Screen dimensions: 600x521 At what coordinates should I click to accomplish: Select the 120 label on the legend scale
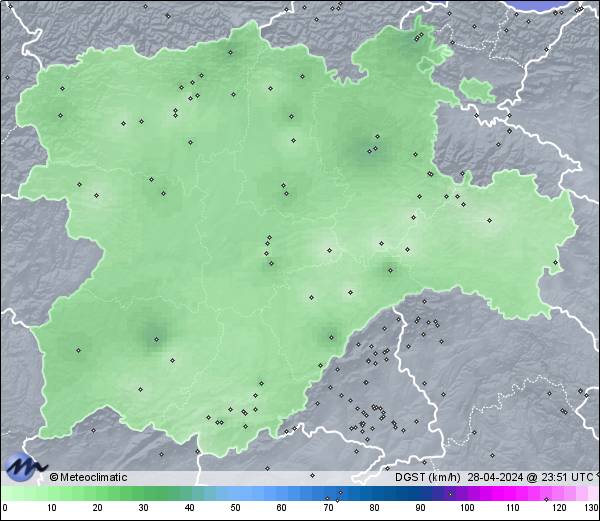click(x=559, y=508)
